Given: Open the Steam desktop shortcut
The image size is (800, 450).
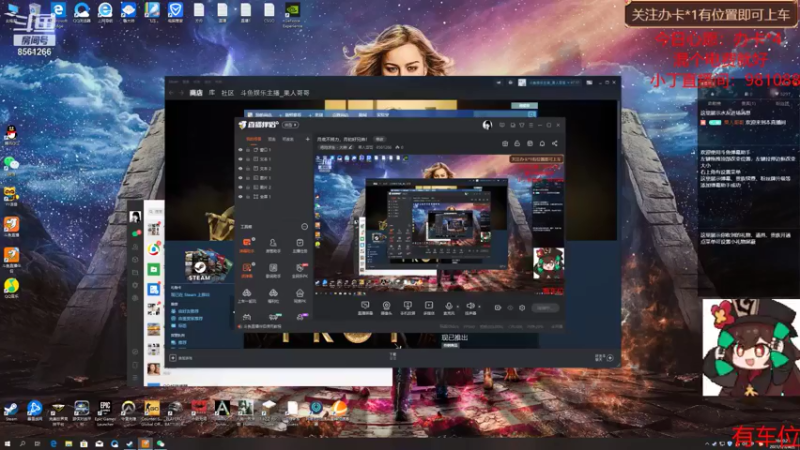Looking at the screenshot, I should [11, 410].
